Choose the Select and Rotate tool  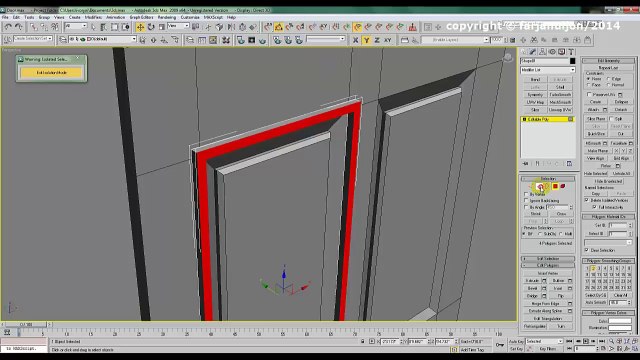151,27
